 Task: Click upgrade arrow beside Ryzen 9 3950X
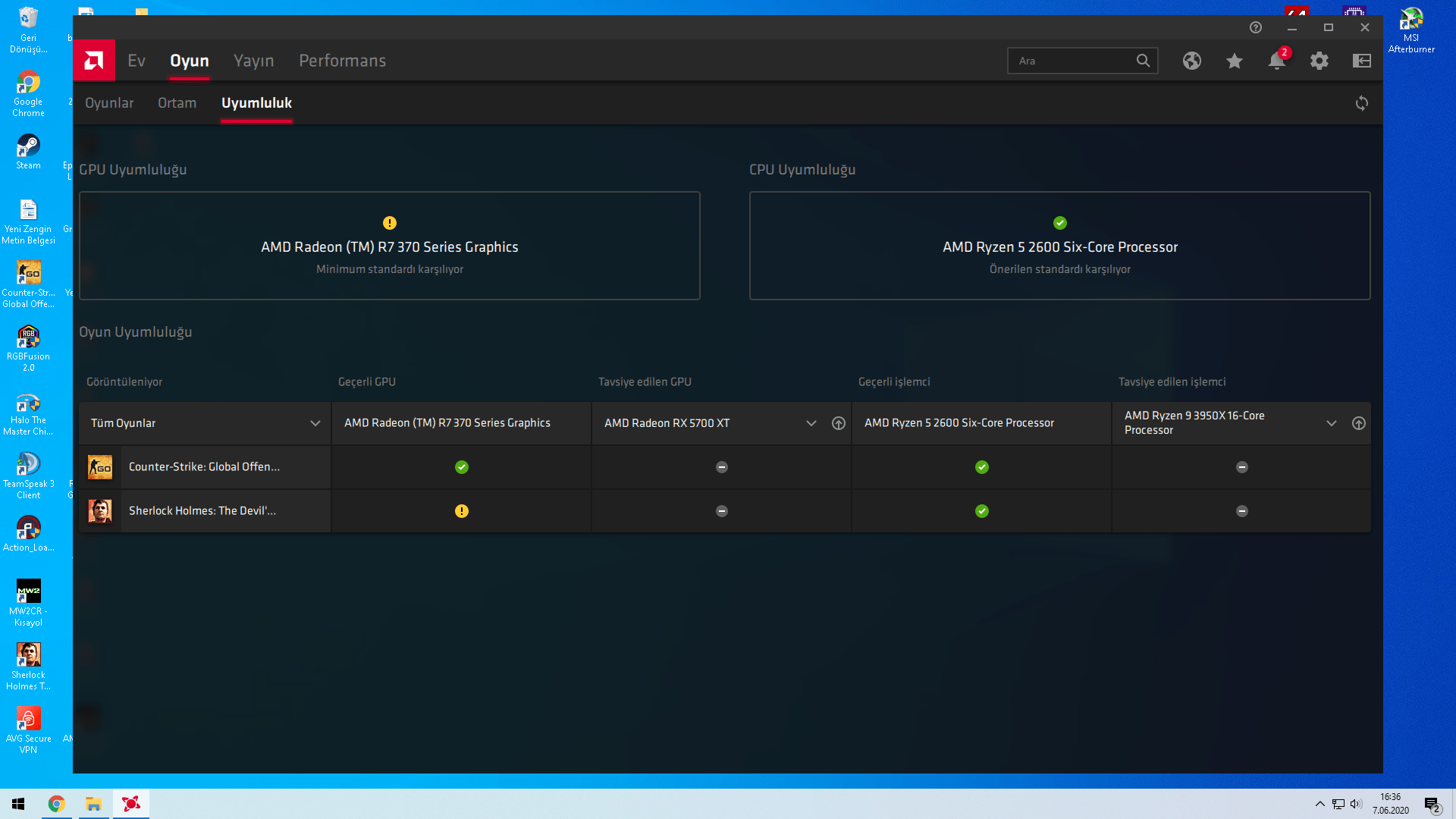(x=1359, y=423)
